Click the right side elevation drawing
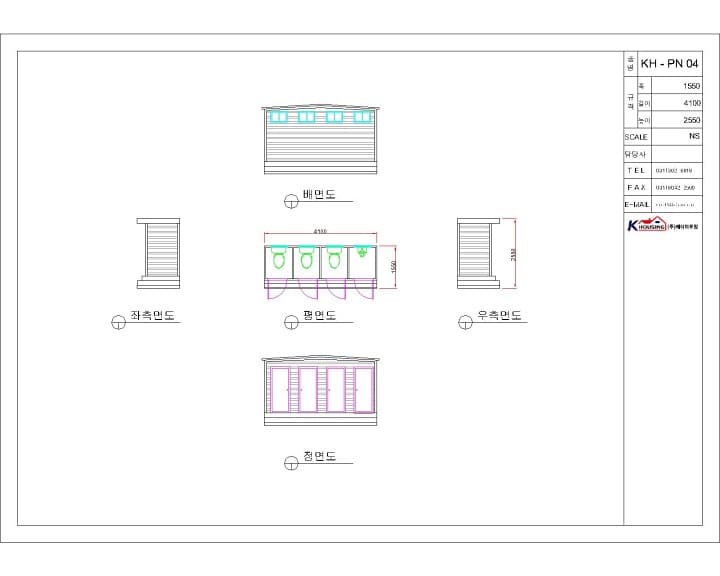Image resolution: width=720 pixels, height=576 pixels. 478,254
